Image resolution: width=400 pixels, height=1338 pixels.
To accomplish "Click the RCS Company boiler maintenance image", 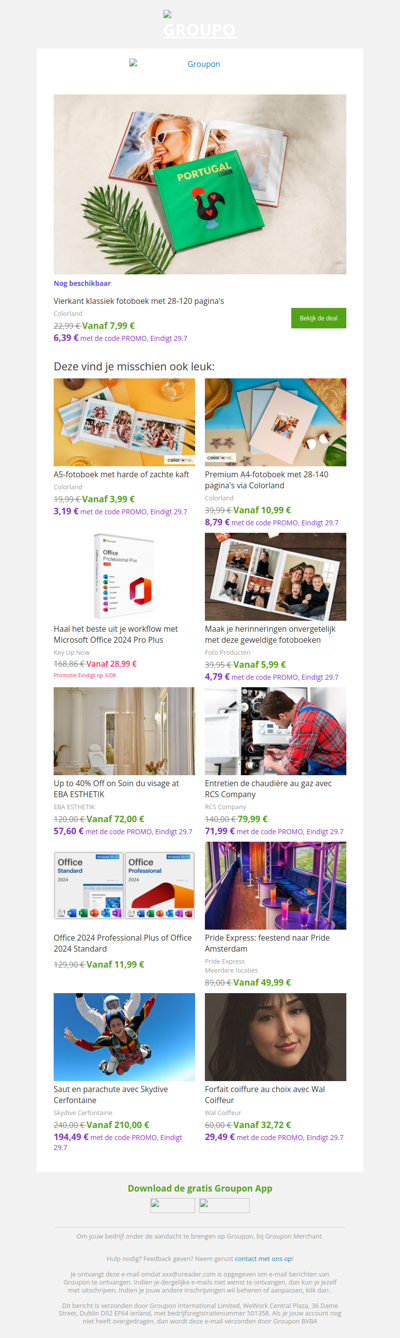I will [275, 731].
